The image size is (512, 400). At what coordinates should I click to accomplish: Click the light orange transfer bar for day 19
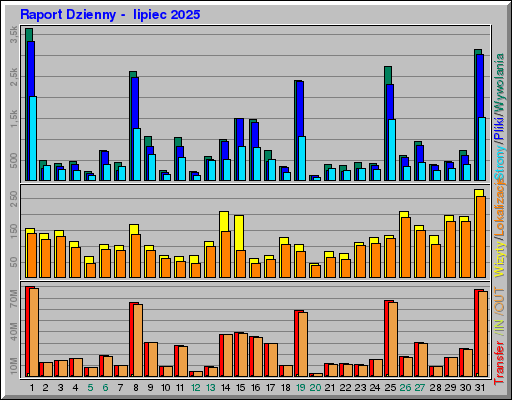tap(303, 344)
